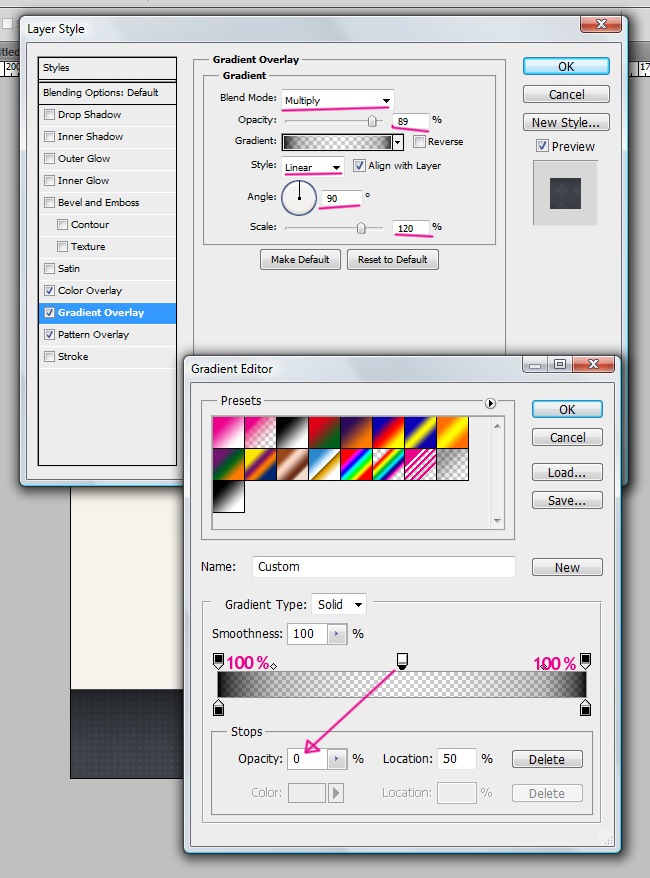Click the Angle dial control
Viewport: 650px width, 878px height.
298,198
